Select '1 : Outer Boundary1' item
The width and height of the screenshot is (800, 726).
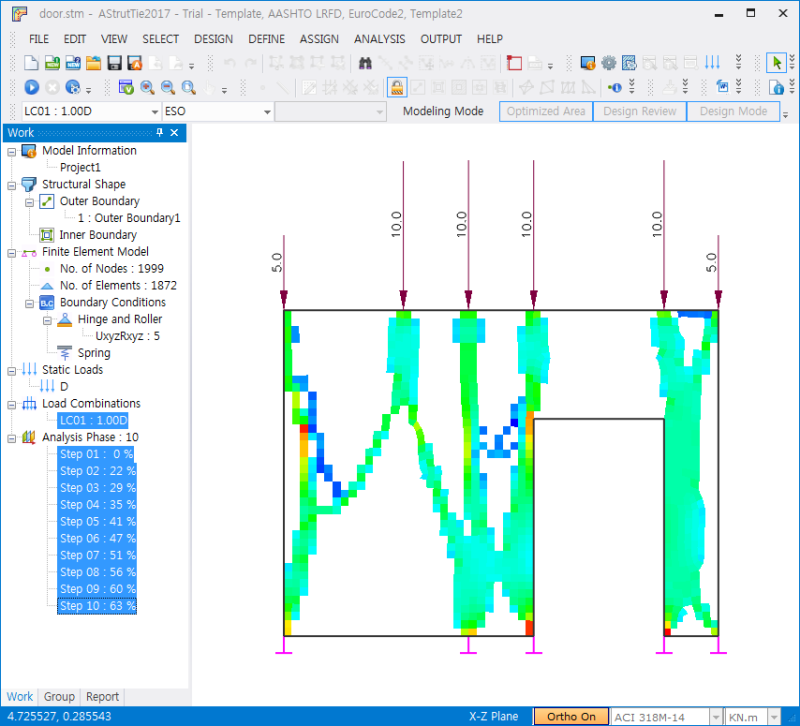129,218
